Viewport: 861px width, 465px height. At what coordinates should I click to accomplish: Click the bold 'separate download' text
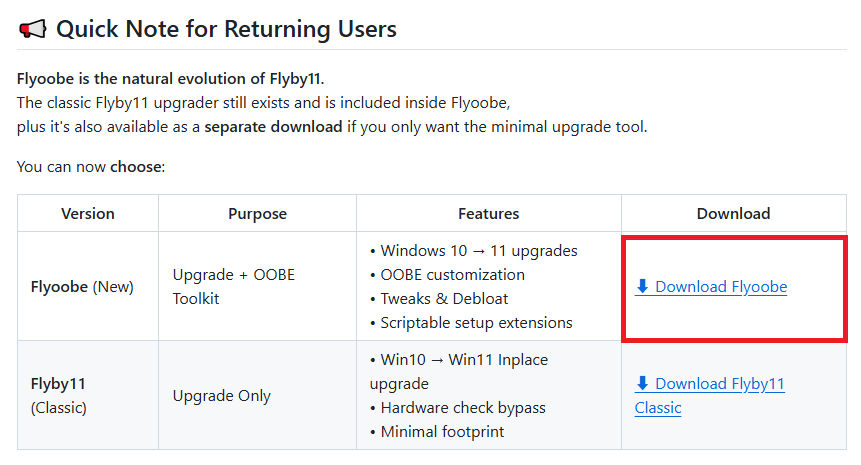tap(273, 128)
